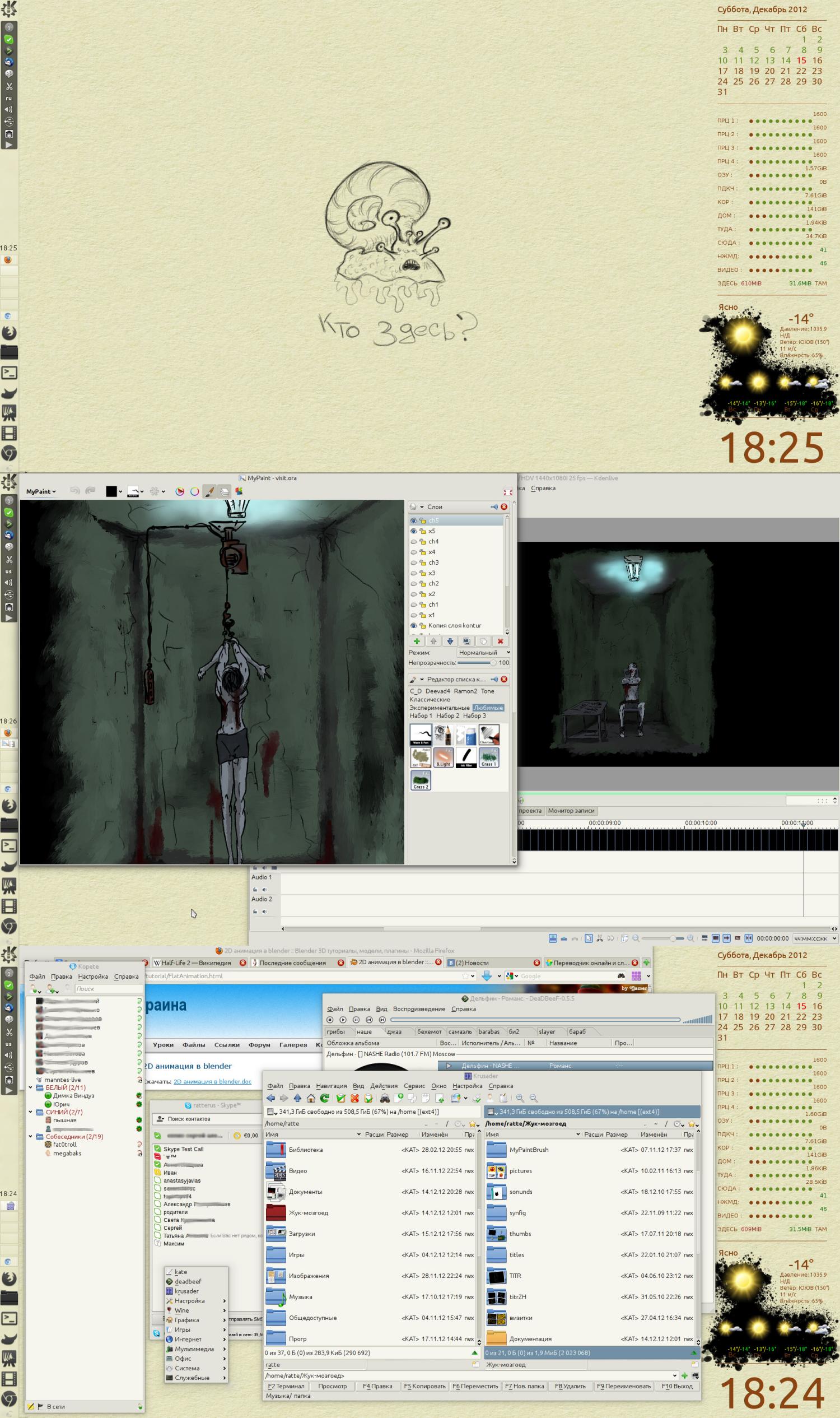Open the multicolor palette icon in MyPaint toolbar
Image resolution: width=840 pixels, height=1418 pixels.
coord(239,491)
